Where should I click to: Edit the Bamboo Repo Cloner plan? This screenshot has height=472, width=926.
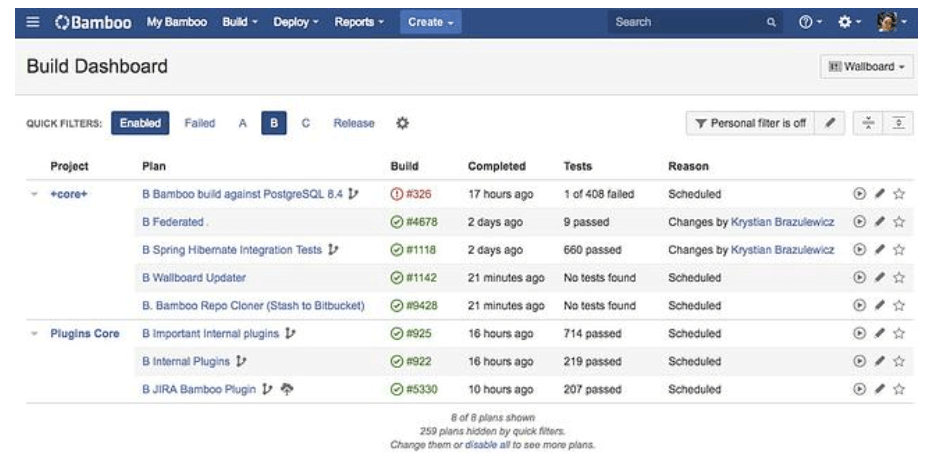tap(879, 305)
